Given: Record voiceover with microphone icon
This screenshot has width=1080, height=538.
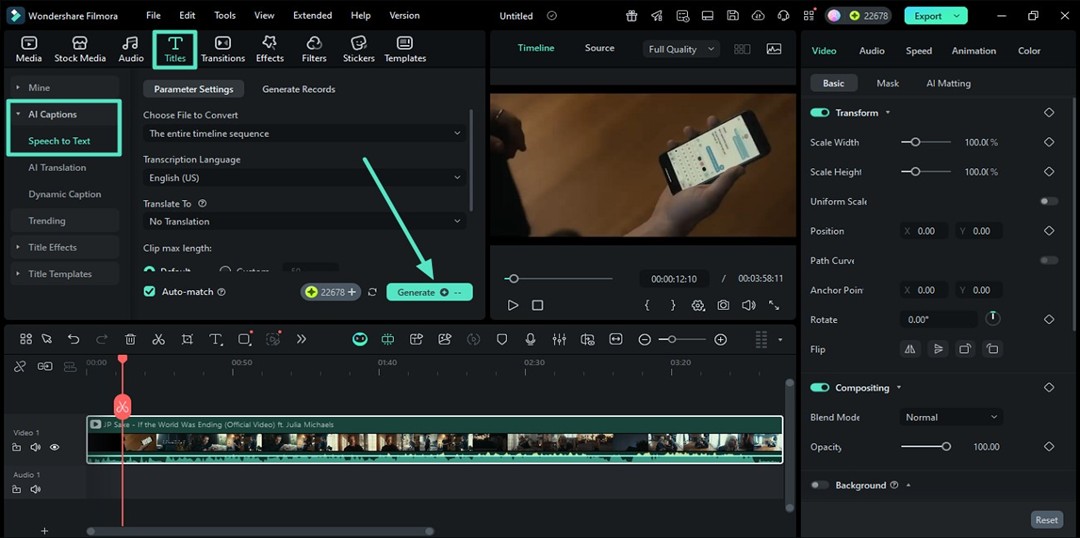Looking at the screenshot, I should 531,340.
